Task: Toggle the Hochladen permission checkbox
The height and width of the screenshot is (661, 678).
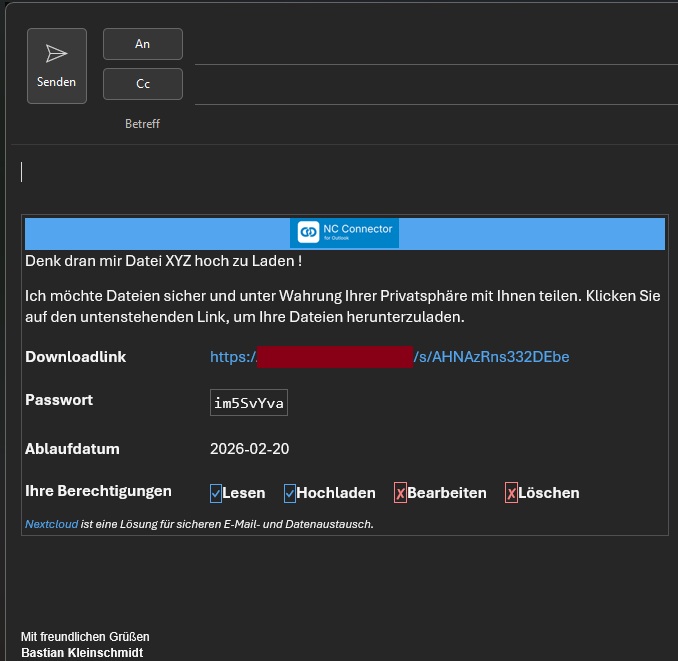Action: coord(290,493)
